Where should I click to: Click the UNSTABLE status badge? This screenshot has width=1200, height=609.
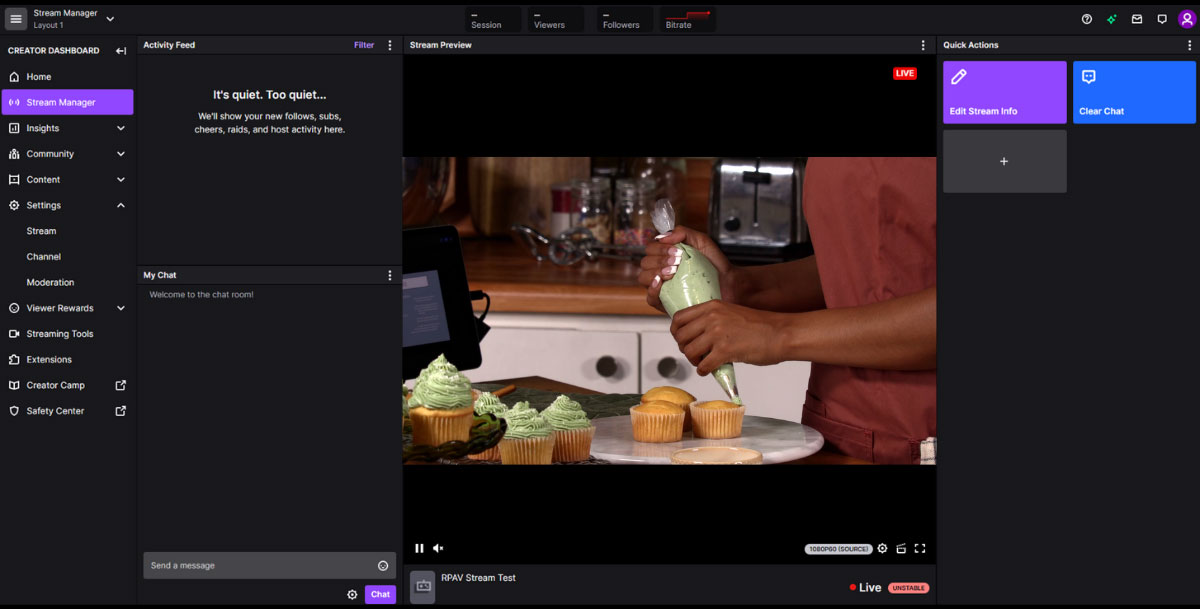[x=909, y=588]
